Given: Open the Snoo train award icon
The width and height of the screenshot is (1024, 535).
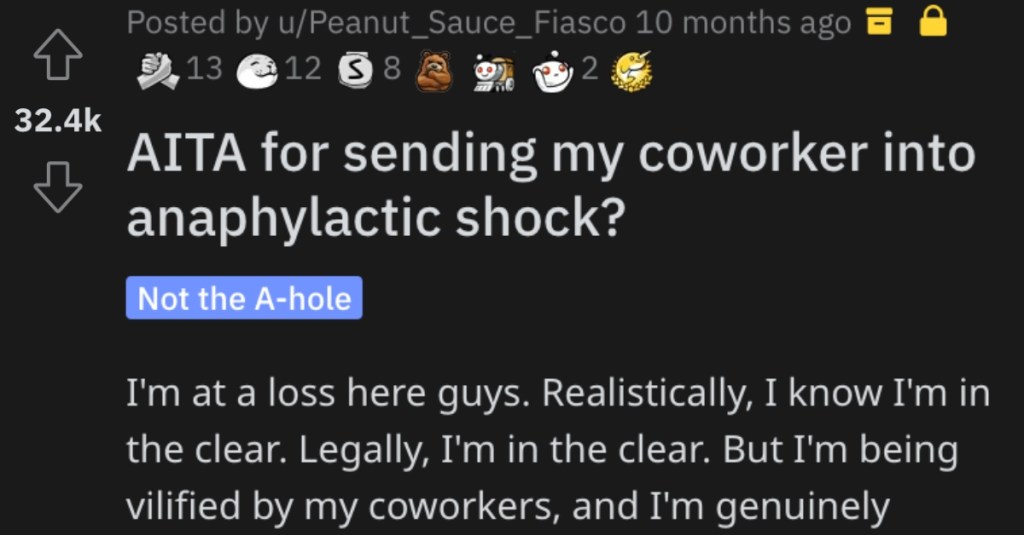Looking at the screenshot, I should 494,72.
